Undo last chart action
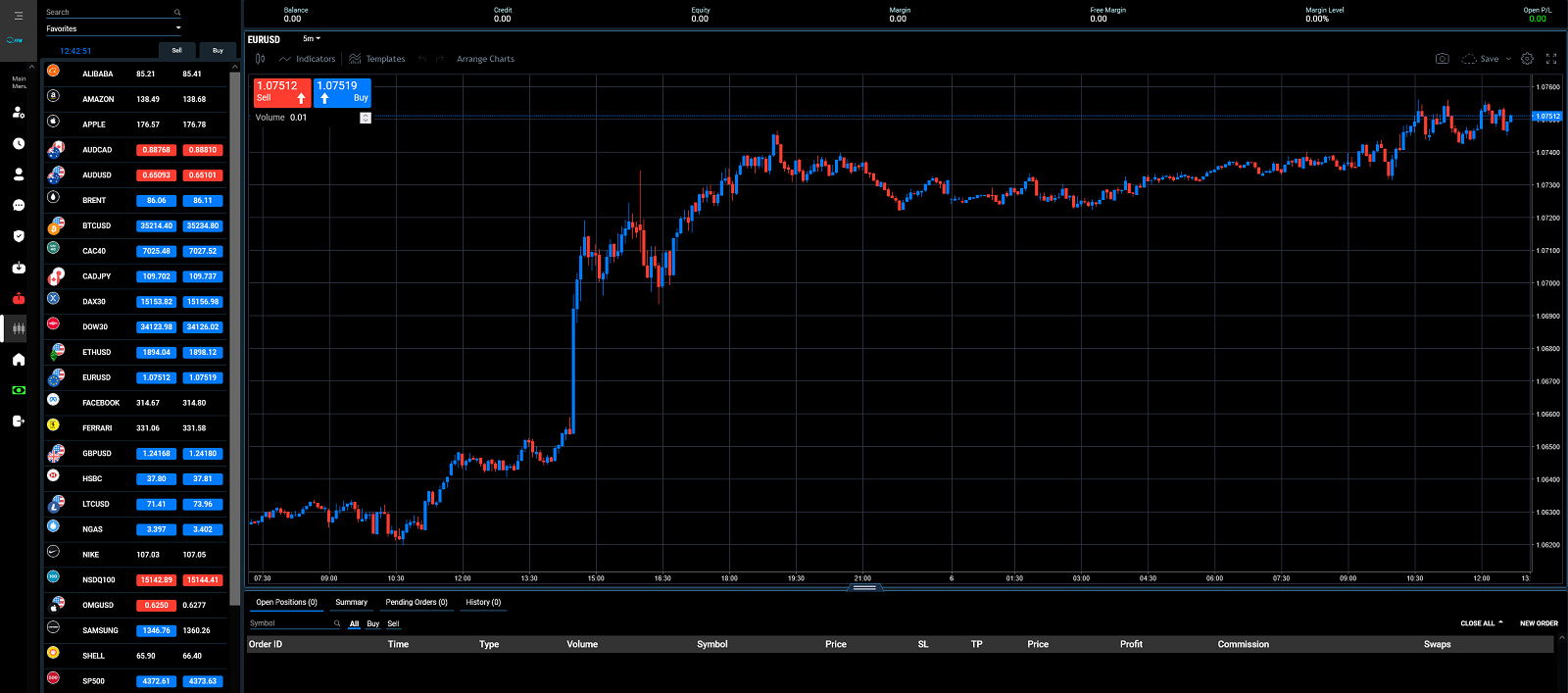 click(x=422, y=59)
